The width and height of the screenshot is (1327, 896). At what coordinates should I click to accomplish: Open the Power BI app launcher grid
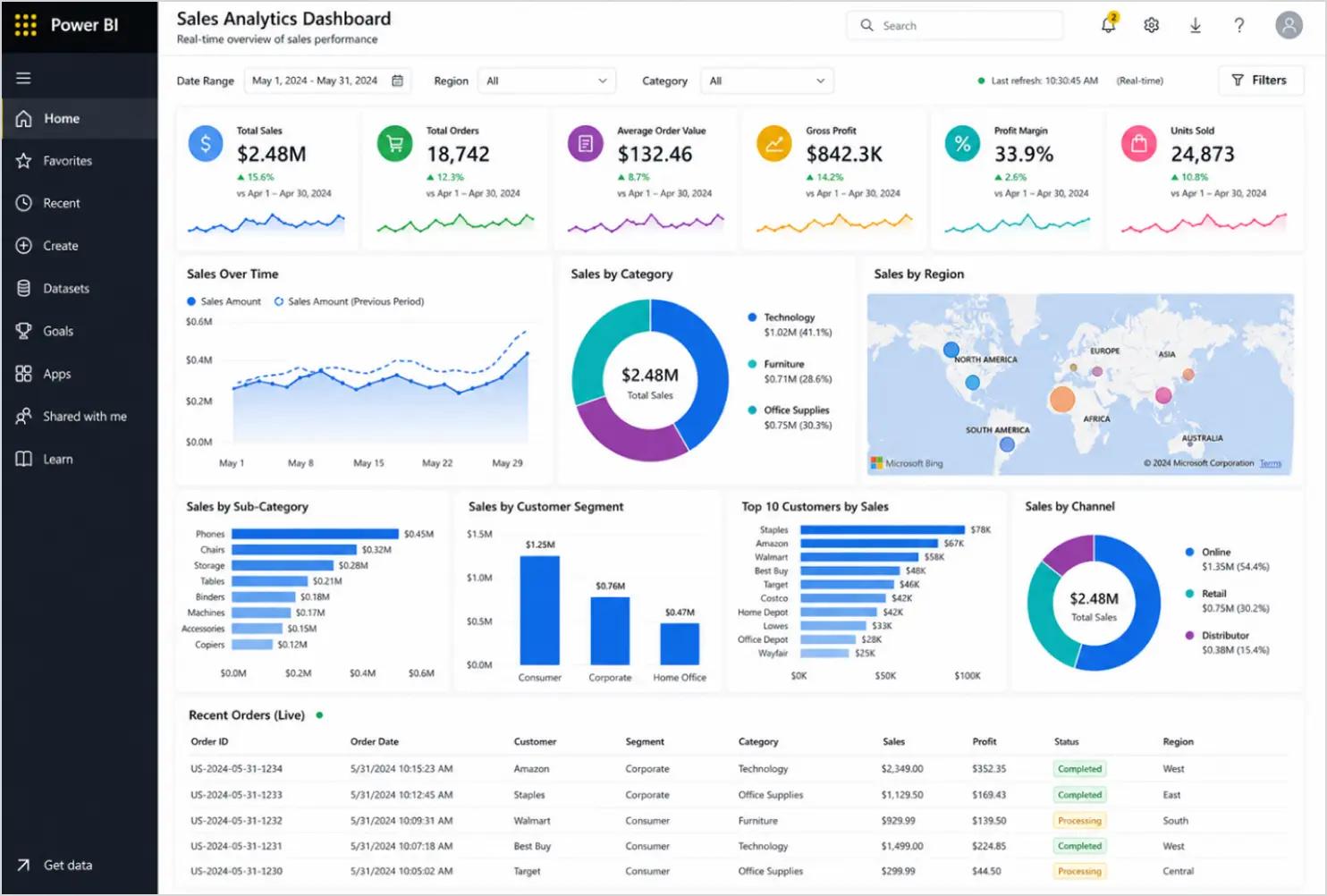(26, 25)
